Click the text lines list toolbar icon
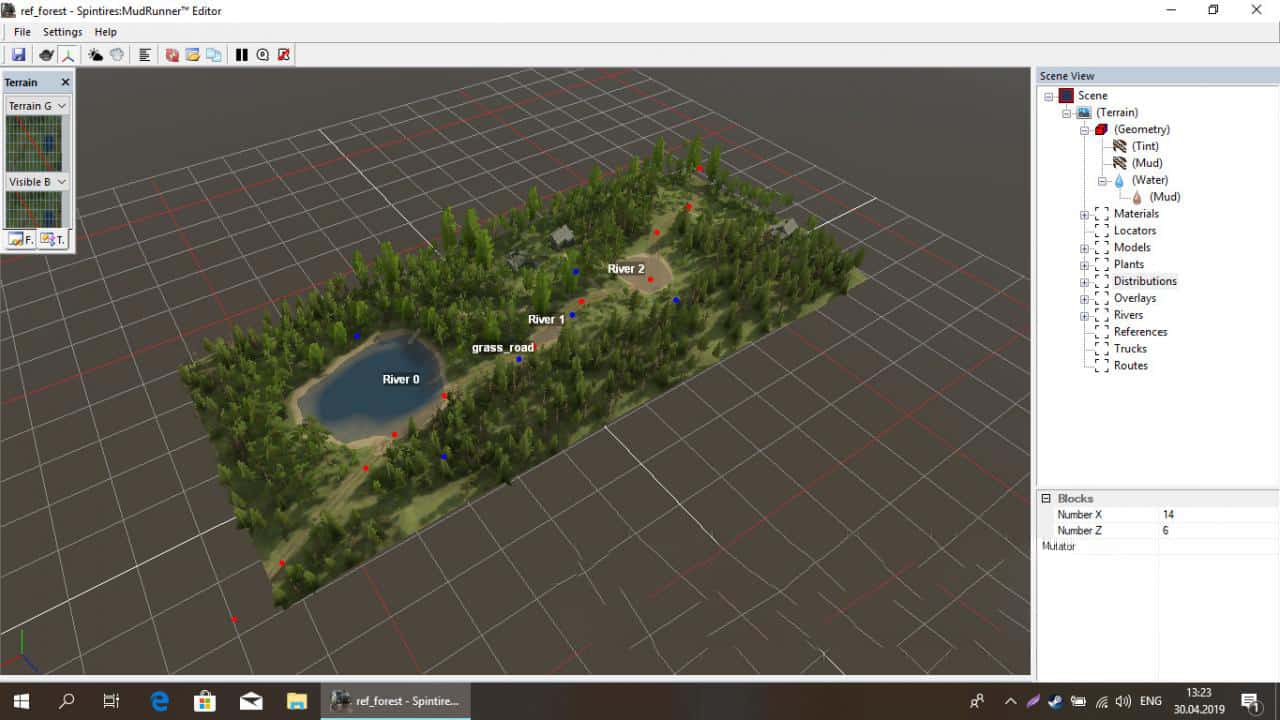Screen dimensions: 1280x720 tap(144, 55)
